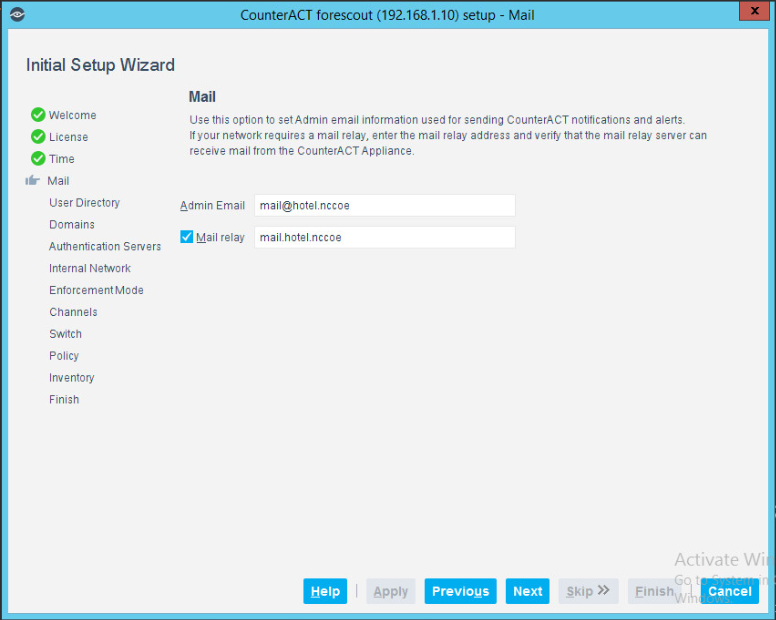Select the Policy step in sidebar

point(64,356)
